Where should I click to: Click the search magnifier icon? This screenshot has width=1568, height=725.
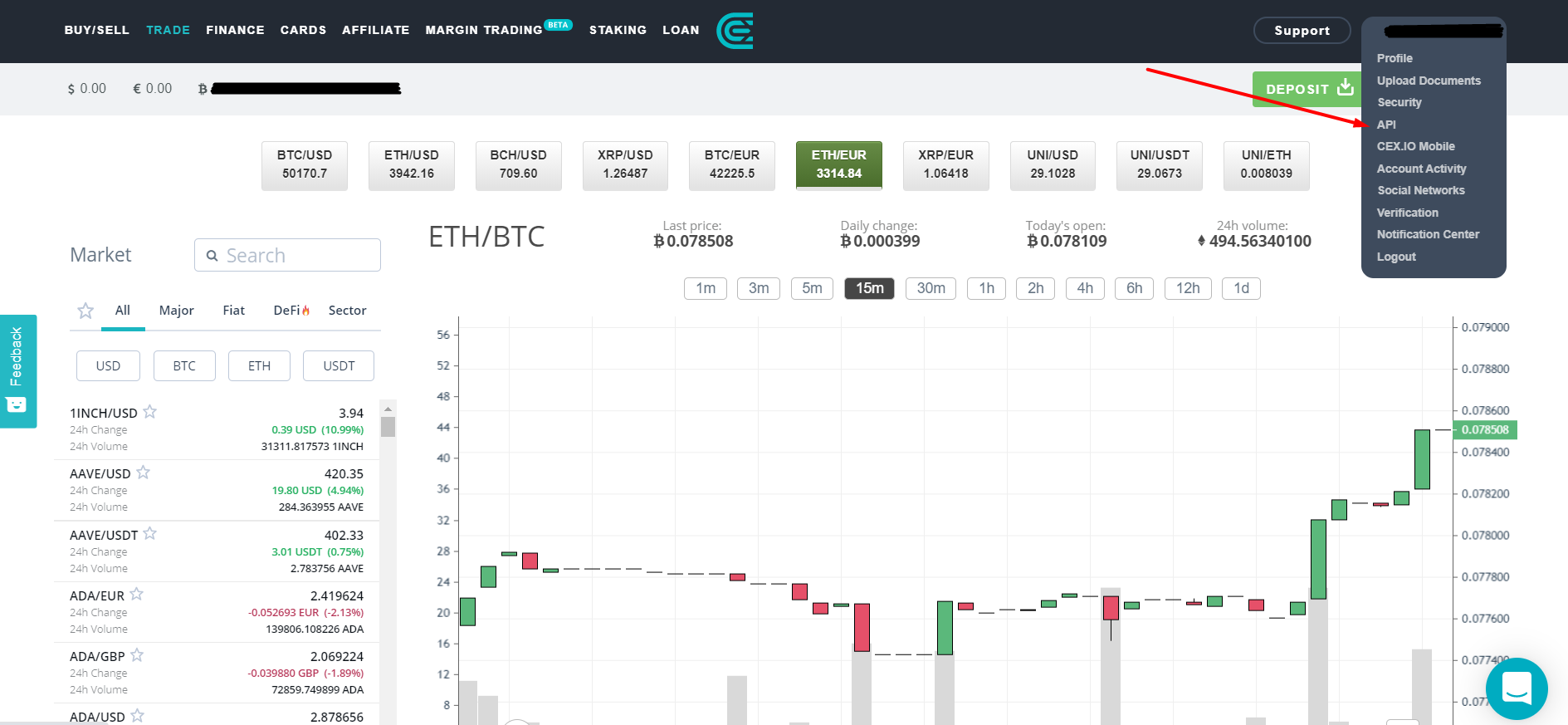(x=212, y=256)
